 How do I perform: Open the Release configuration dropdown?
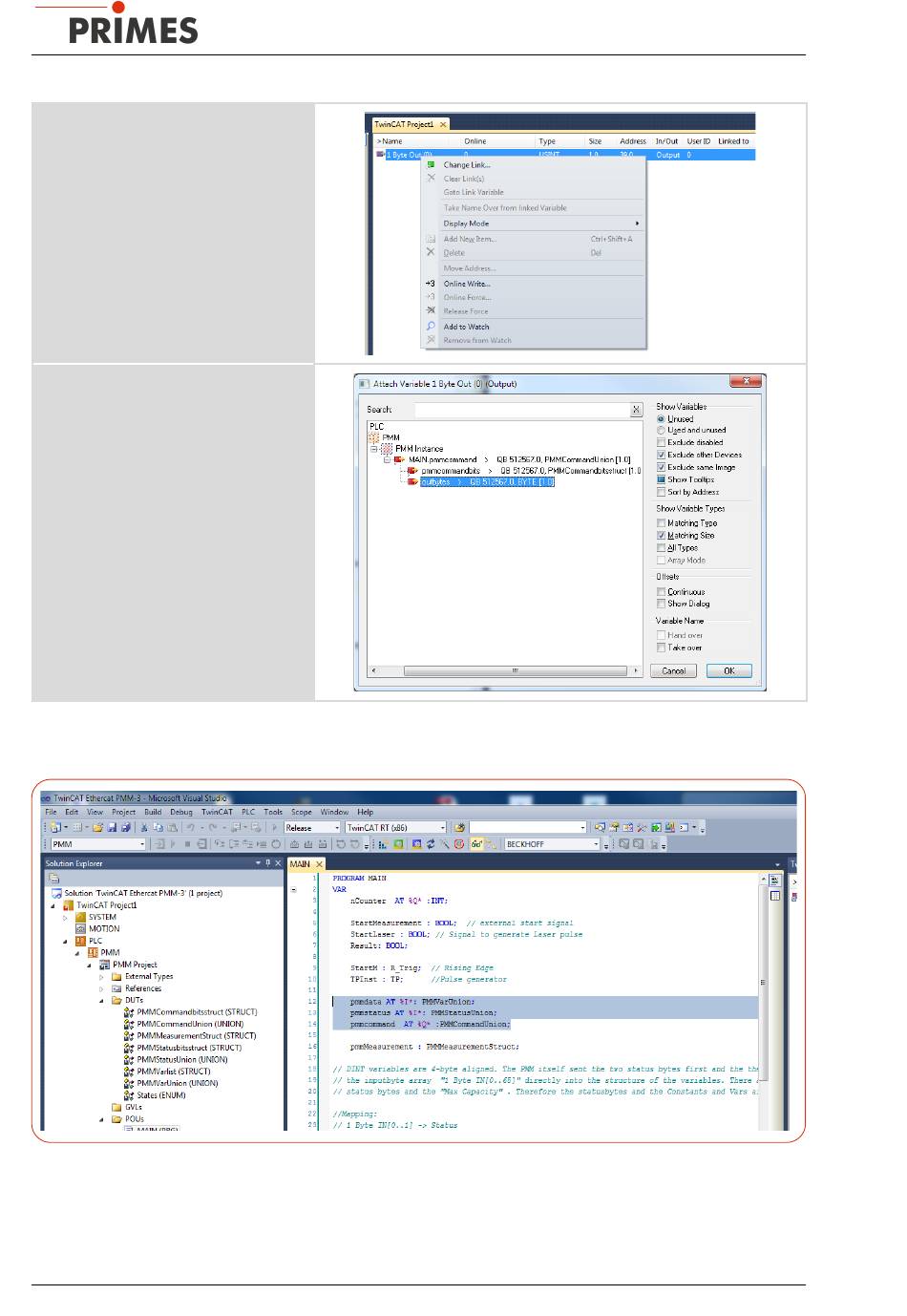pyautogui.click(x=312, y=828)
